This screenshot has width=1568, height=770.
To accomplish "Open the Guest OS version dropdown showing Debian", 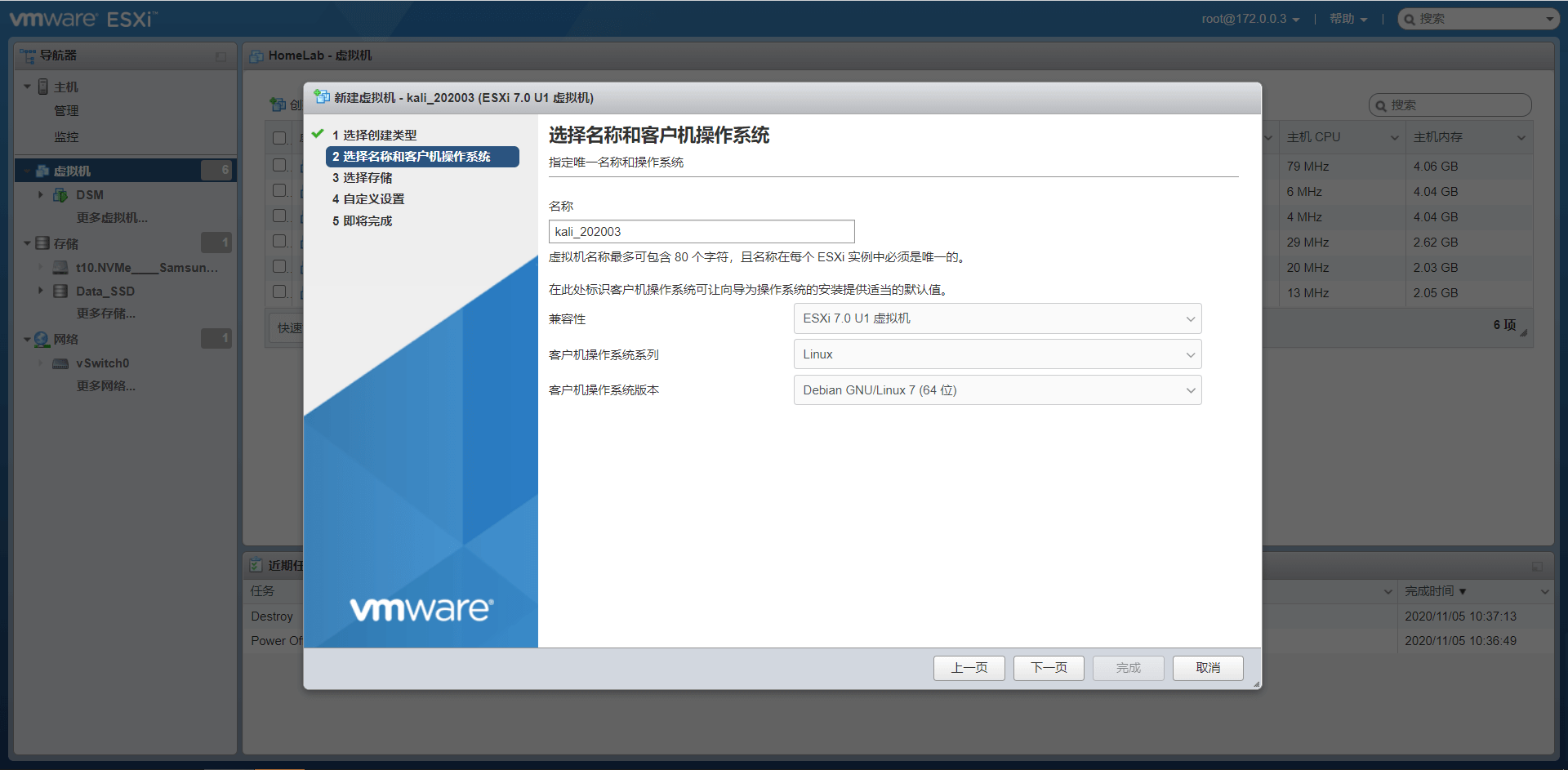I will tap(997, 390).
